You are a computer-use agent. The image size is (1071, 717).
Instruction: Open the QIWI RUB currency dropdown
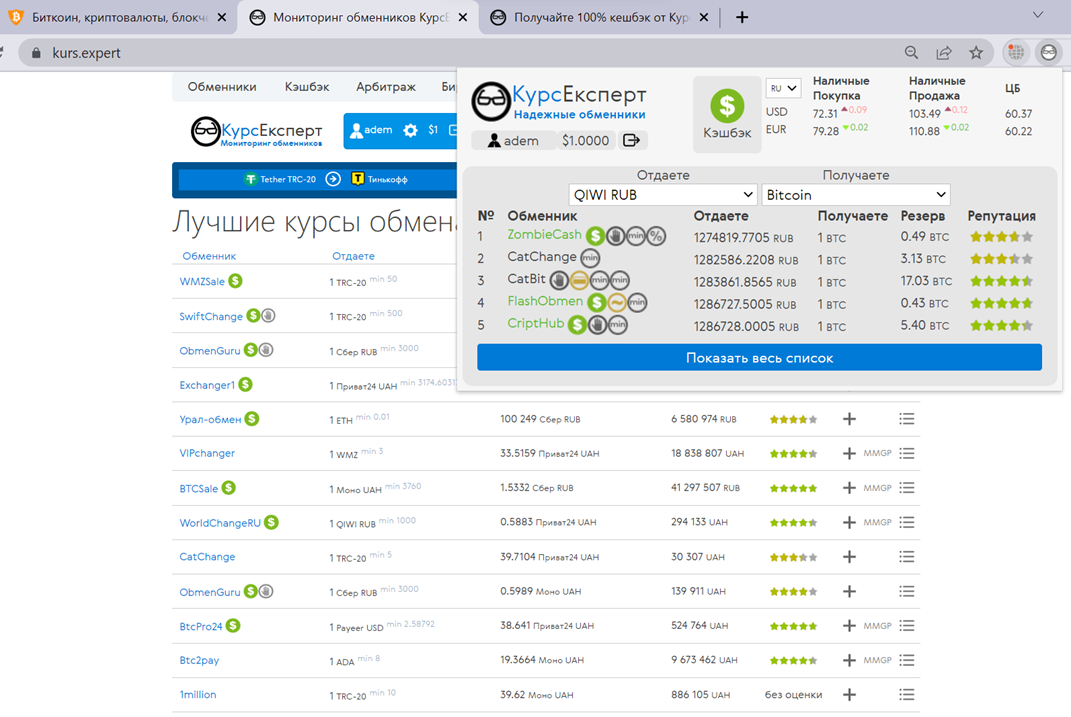click(x=663, y=195)
